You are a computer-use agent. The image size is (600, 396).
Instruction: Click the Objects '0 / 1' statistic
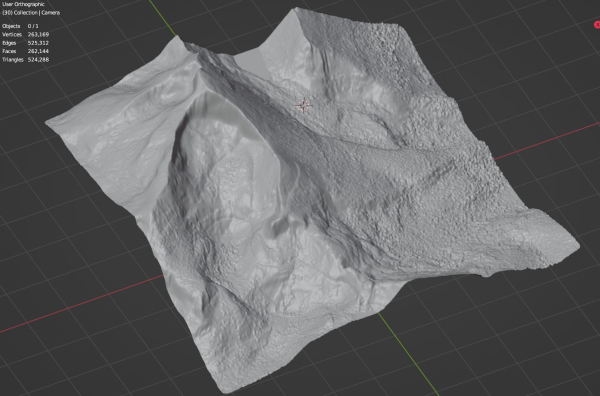pyautogui.click(x=33, y=26)
